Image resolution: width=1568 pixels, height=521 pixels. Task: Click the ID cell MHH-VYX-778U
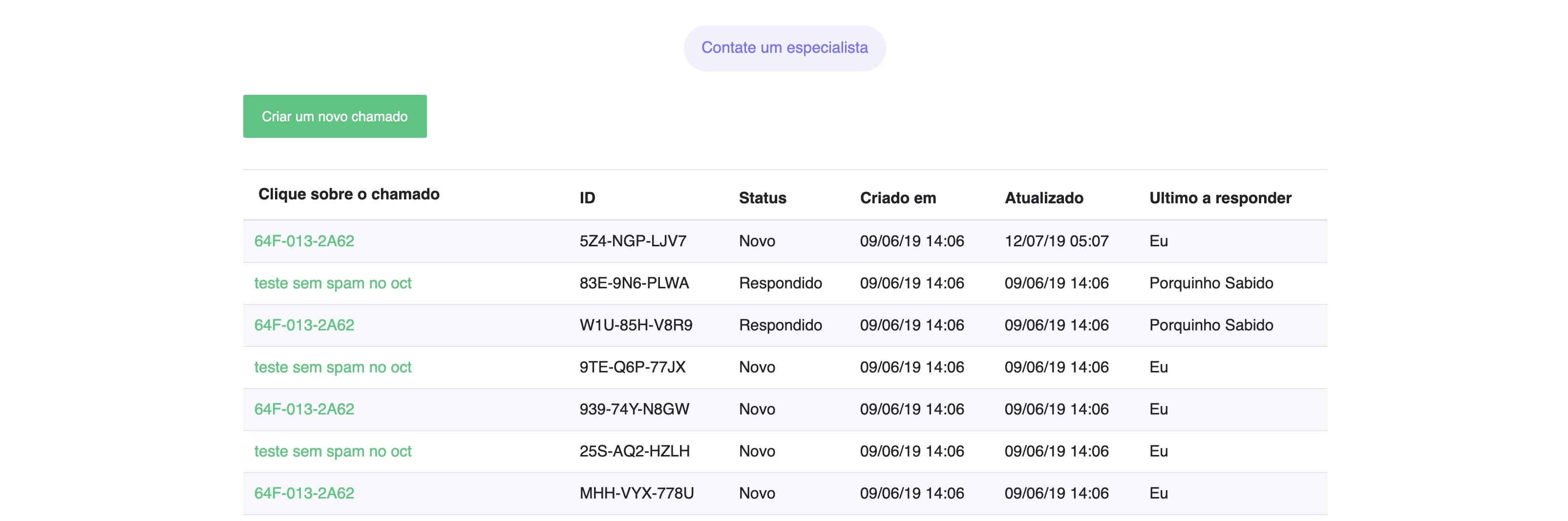pos(636,493)
